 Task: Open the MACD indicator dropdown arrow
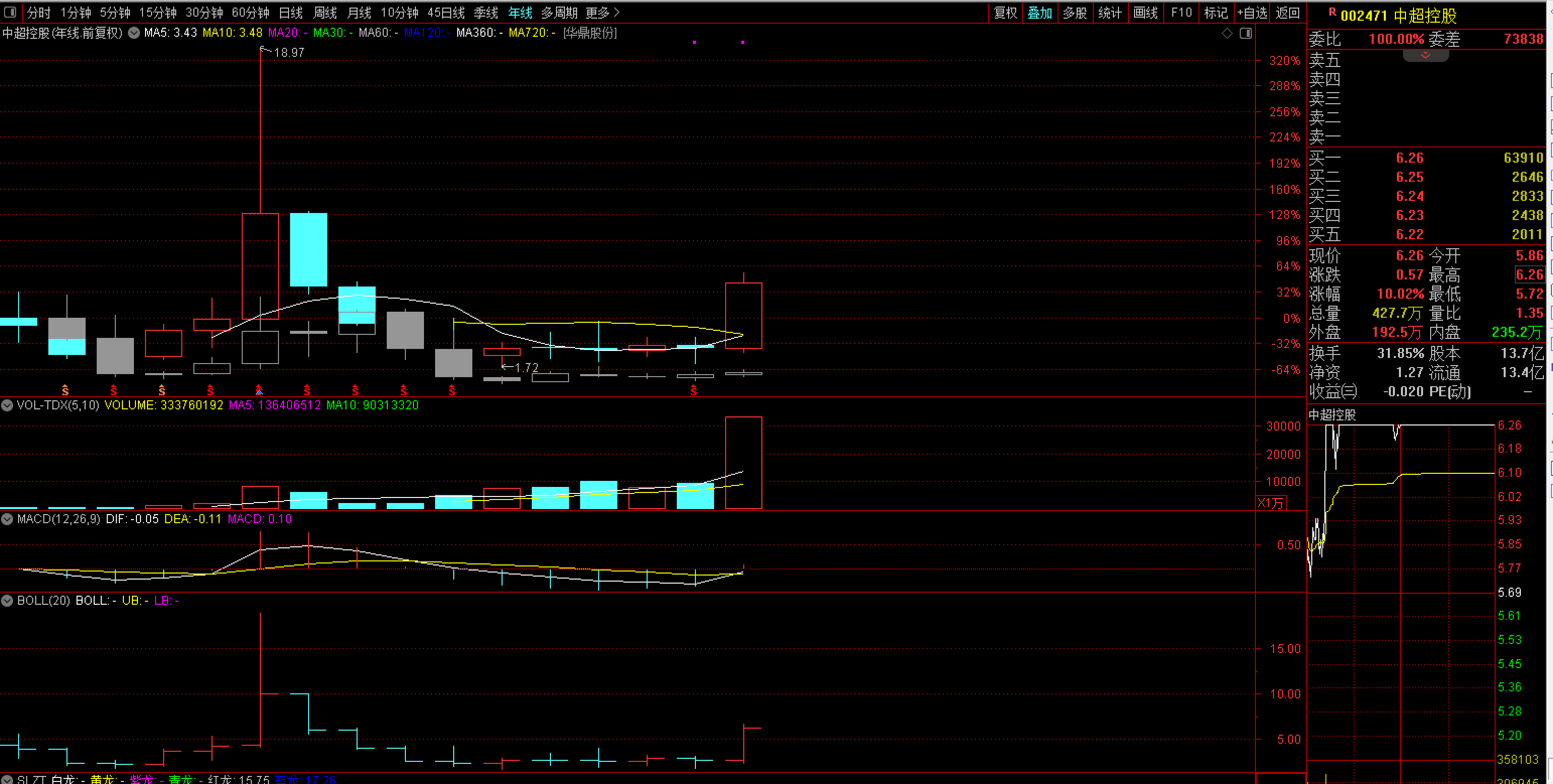(x=7, y=519)
